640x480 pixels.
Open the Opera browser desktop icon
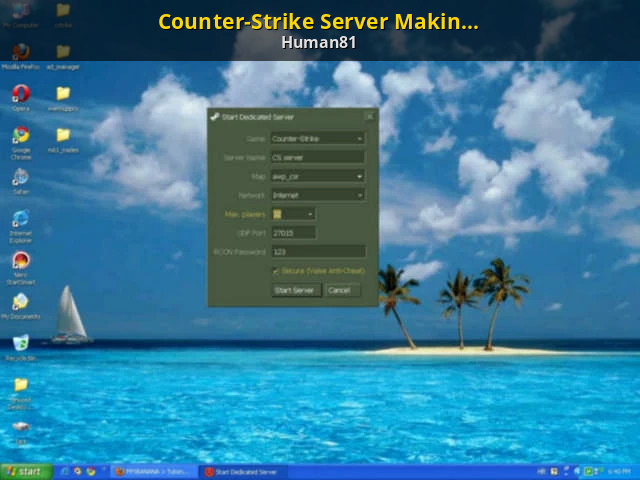click(20, 95)
